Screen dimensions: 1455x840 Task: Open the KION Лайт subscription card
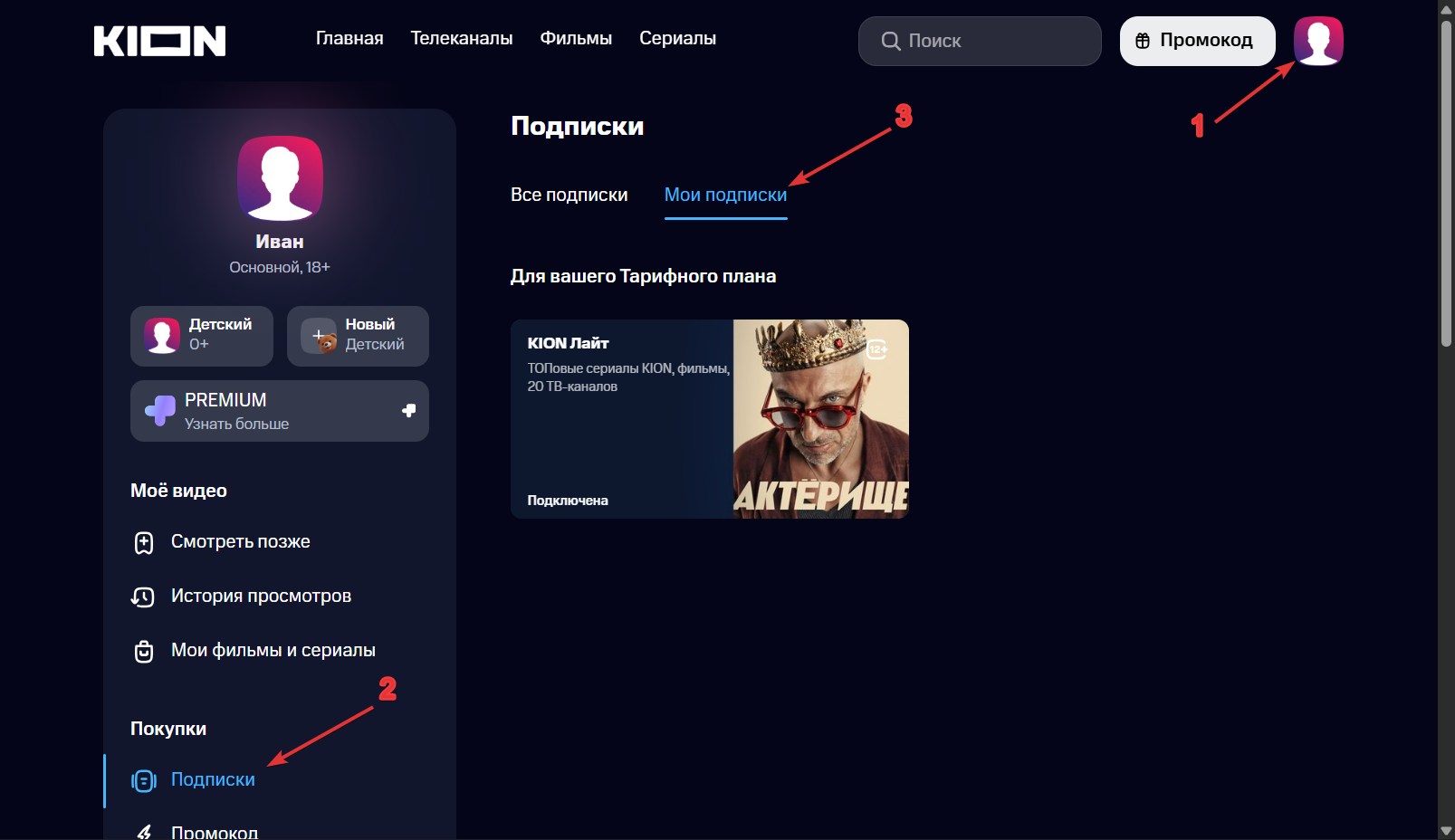click(x=709, y=419)
